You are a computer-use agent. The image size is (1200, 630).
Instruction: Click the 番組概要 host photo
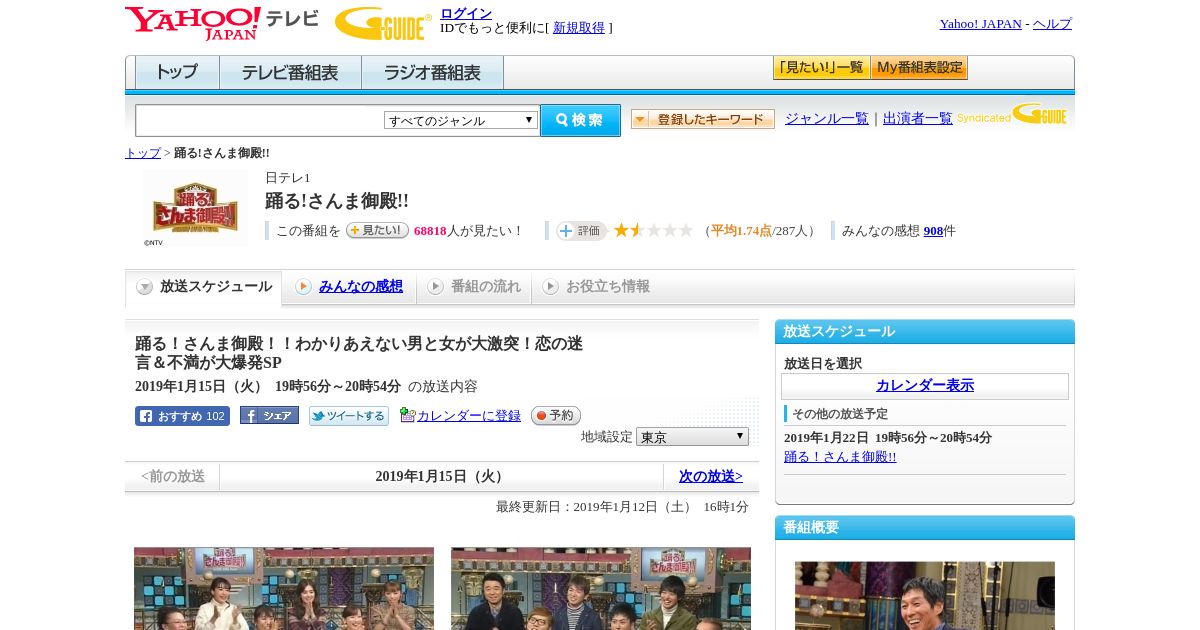tap(925, 595)
